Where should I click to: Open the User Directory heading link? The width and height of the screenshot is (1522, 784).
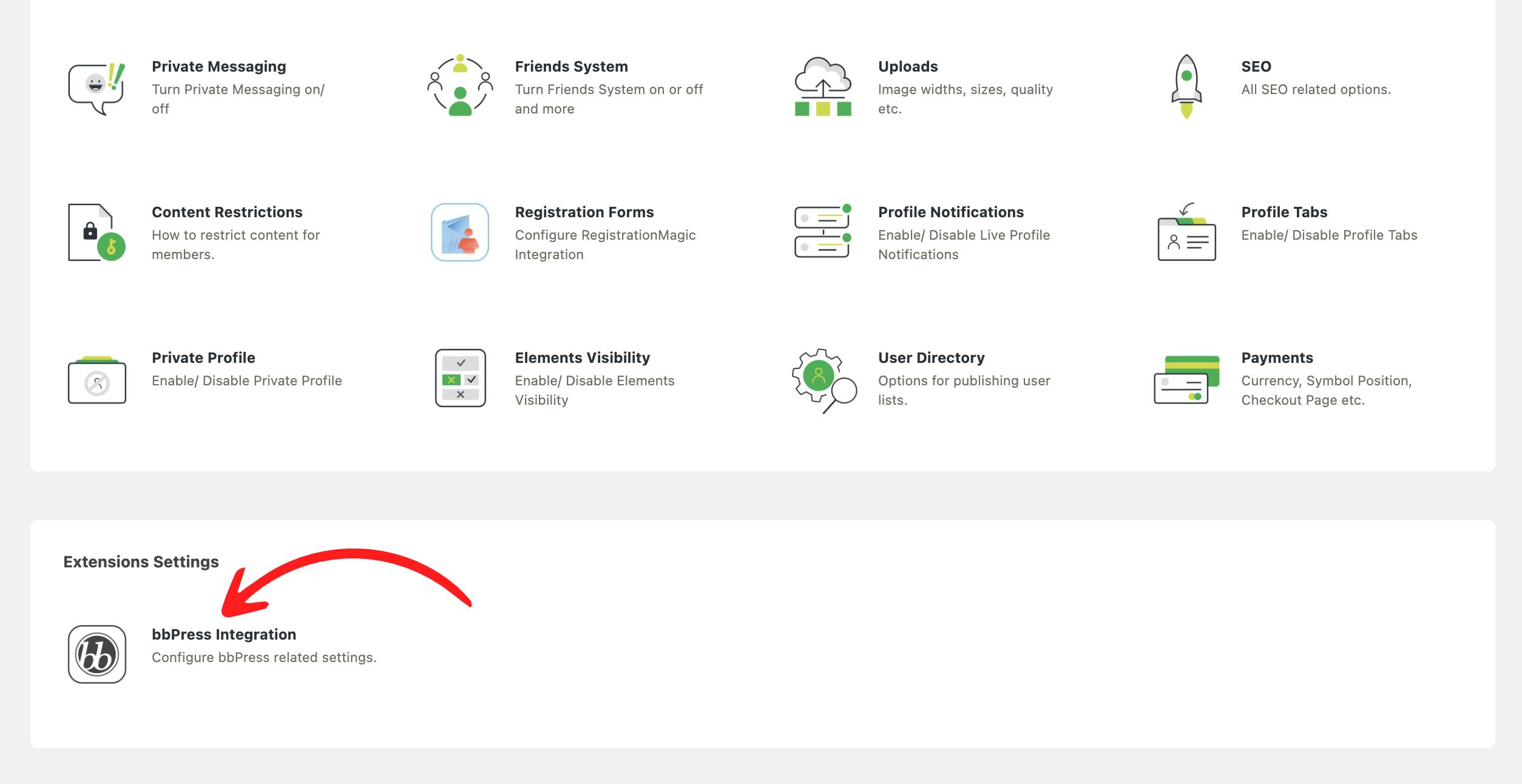click(x=931, y=357)
